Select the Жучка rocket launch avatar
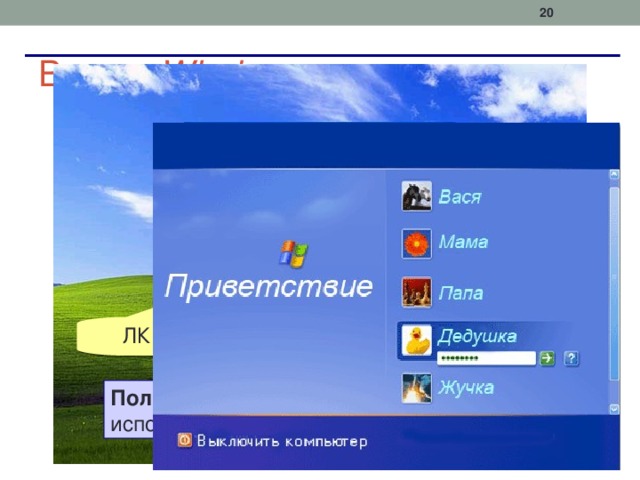This screenshot has height=480, width=640. tap(416, 388)
